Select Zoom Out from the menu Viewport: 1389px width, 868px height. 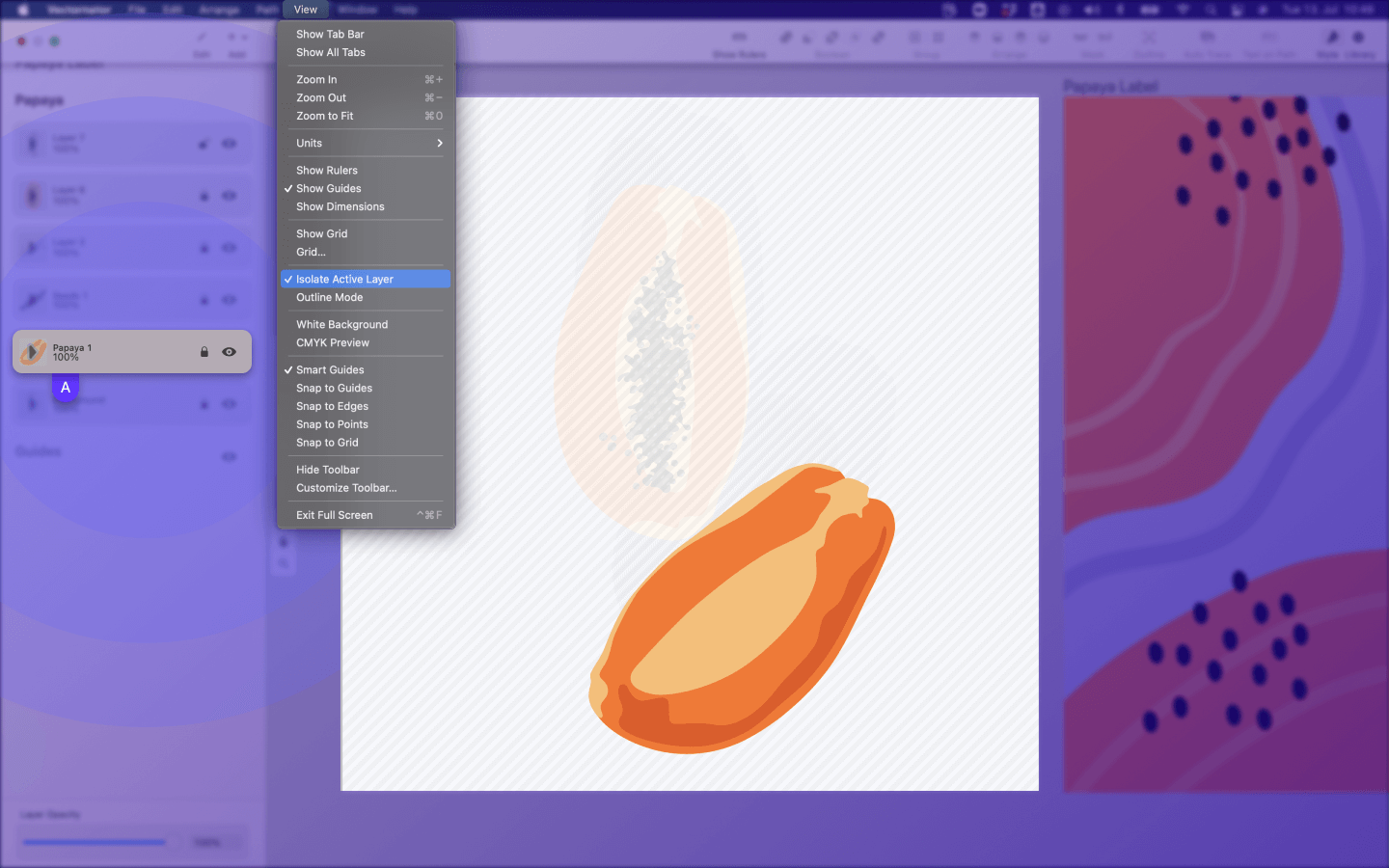tap(366, 97)
